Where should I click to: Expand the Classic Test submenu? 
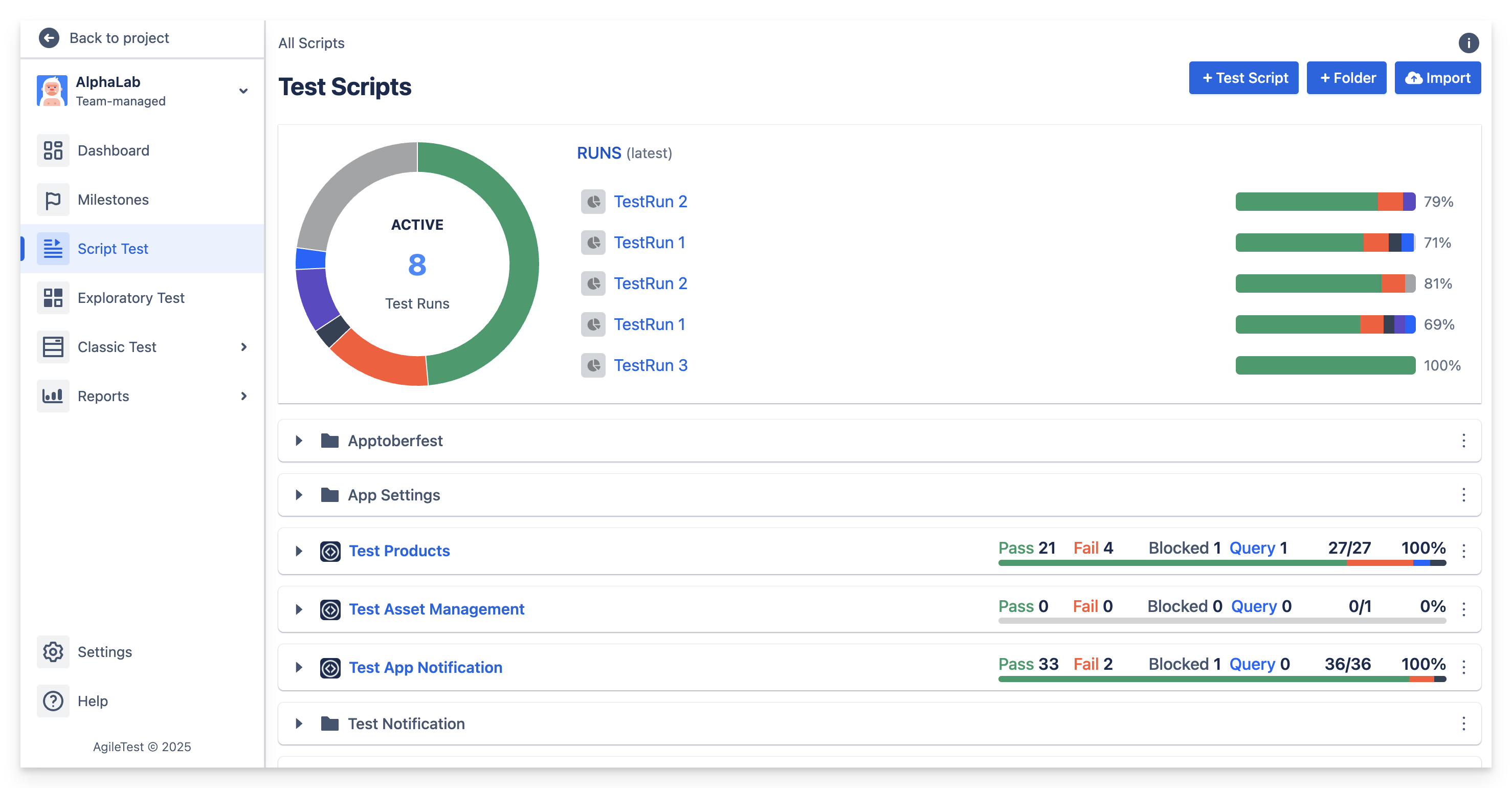243,347
